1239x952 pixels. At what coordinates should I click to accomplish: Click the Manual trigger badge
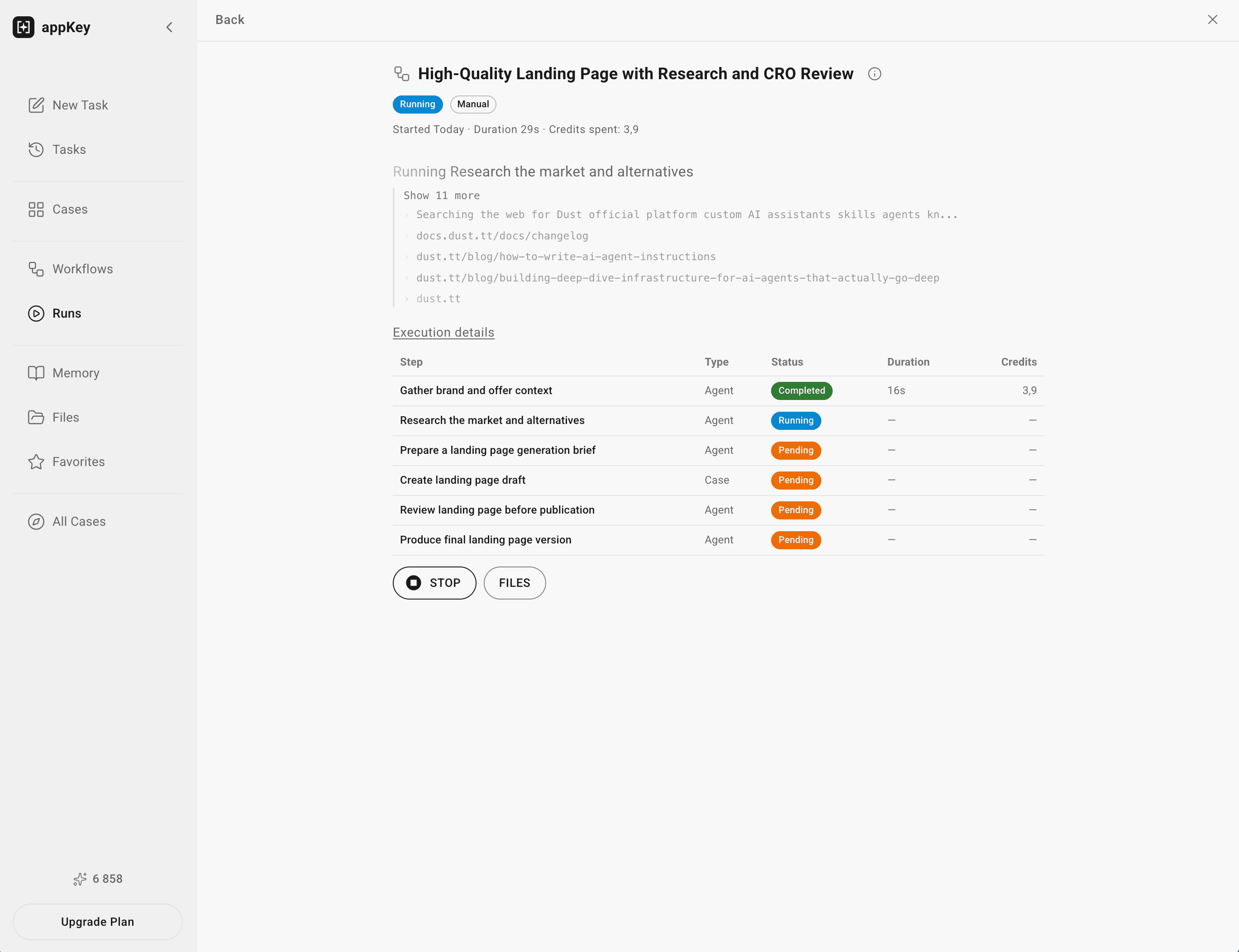pyautogui.click(x=473, y=104)
